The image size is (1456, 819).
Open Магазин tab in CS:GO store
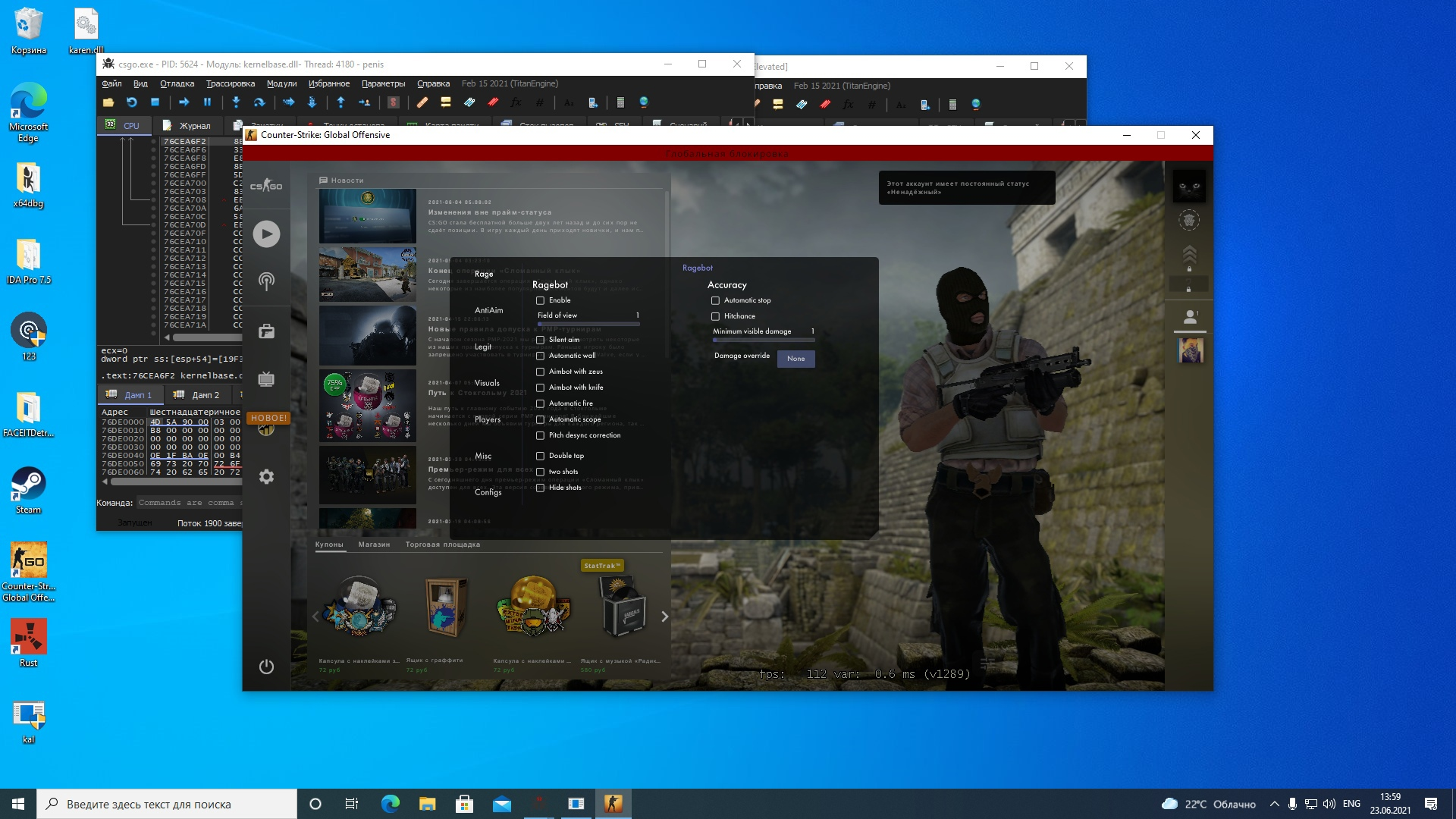[374, 544]
